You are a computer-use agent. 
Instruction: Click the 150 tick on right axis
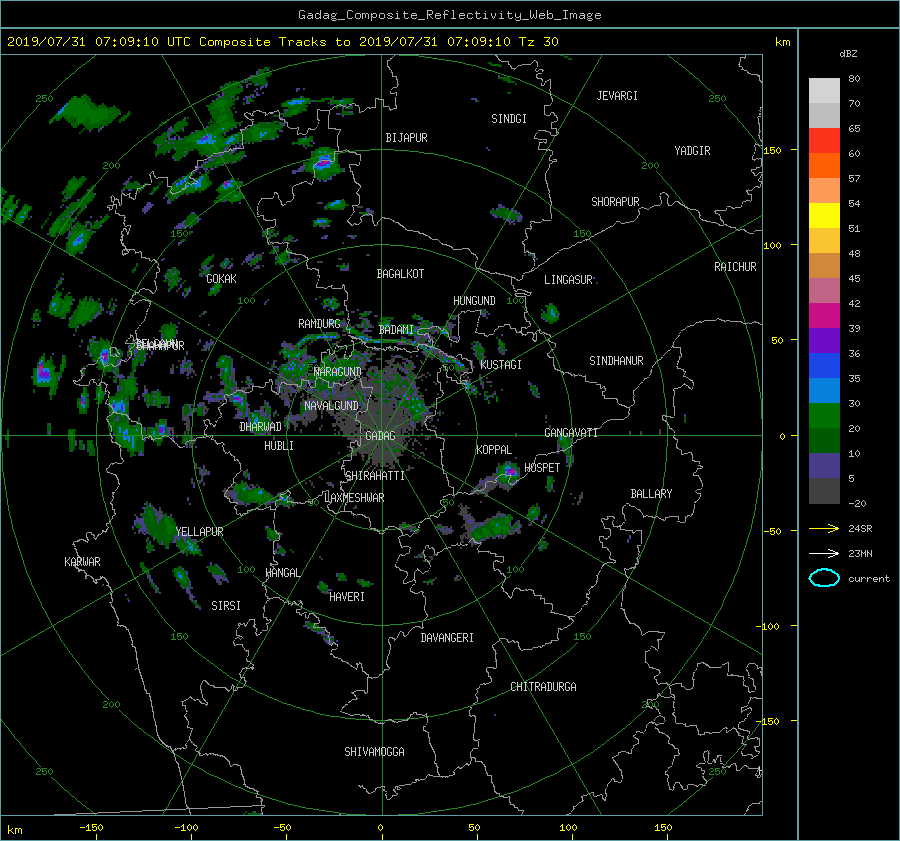click(x=772, y=150)
